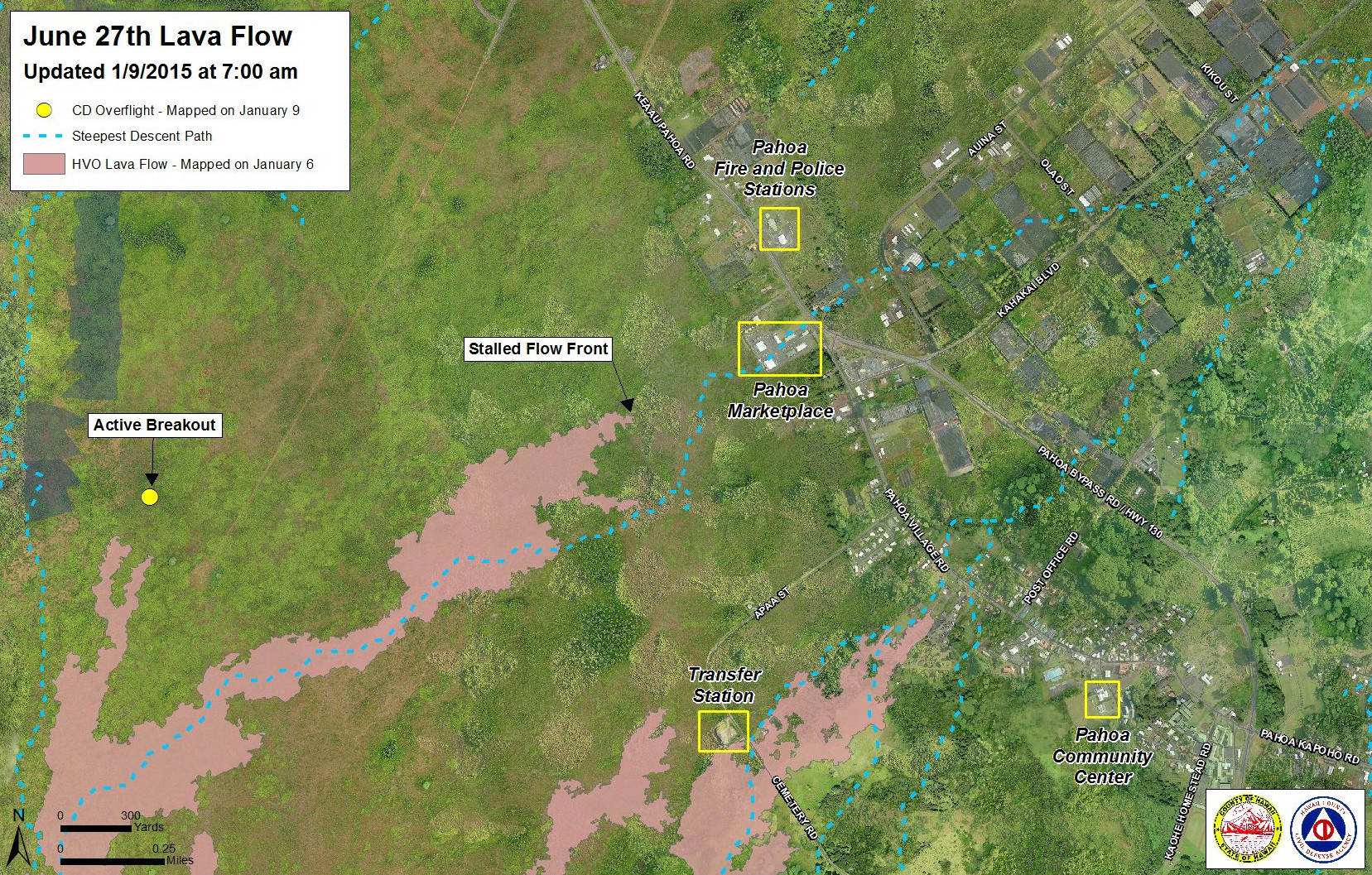Image resolution: width=1372 pixels, height=875 pixels.
Task: Click the north arrow compass symbol
Action: (x=19, y=838)
